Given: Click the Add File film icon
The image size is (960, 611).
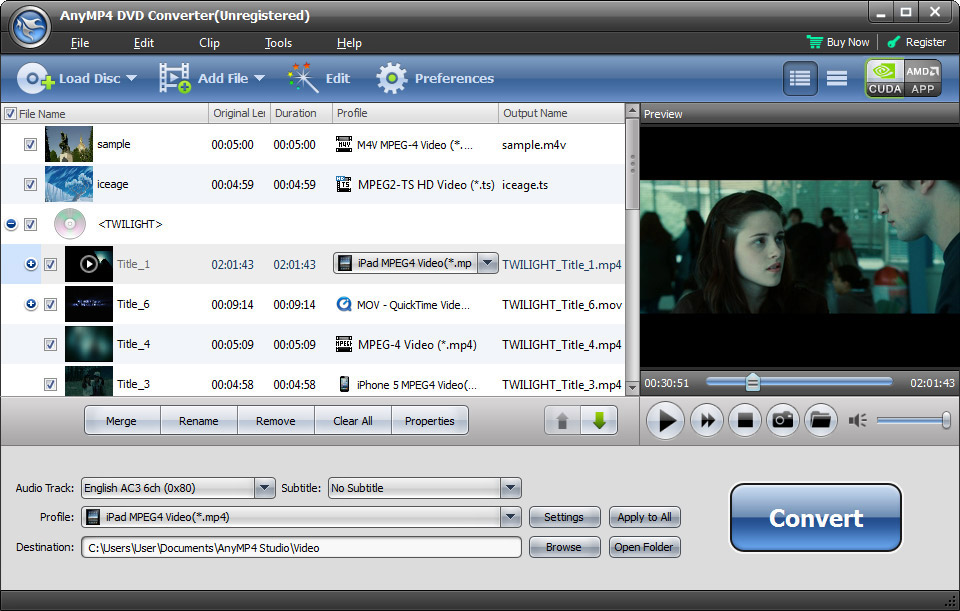Looking at the screenshot, I should (x=175, y=78).
